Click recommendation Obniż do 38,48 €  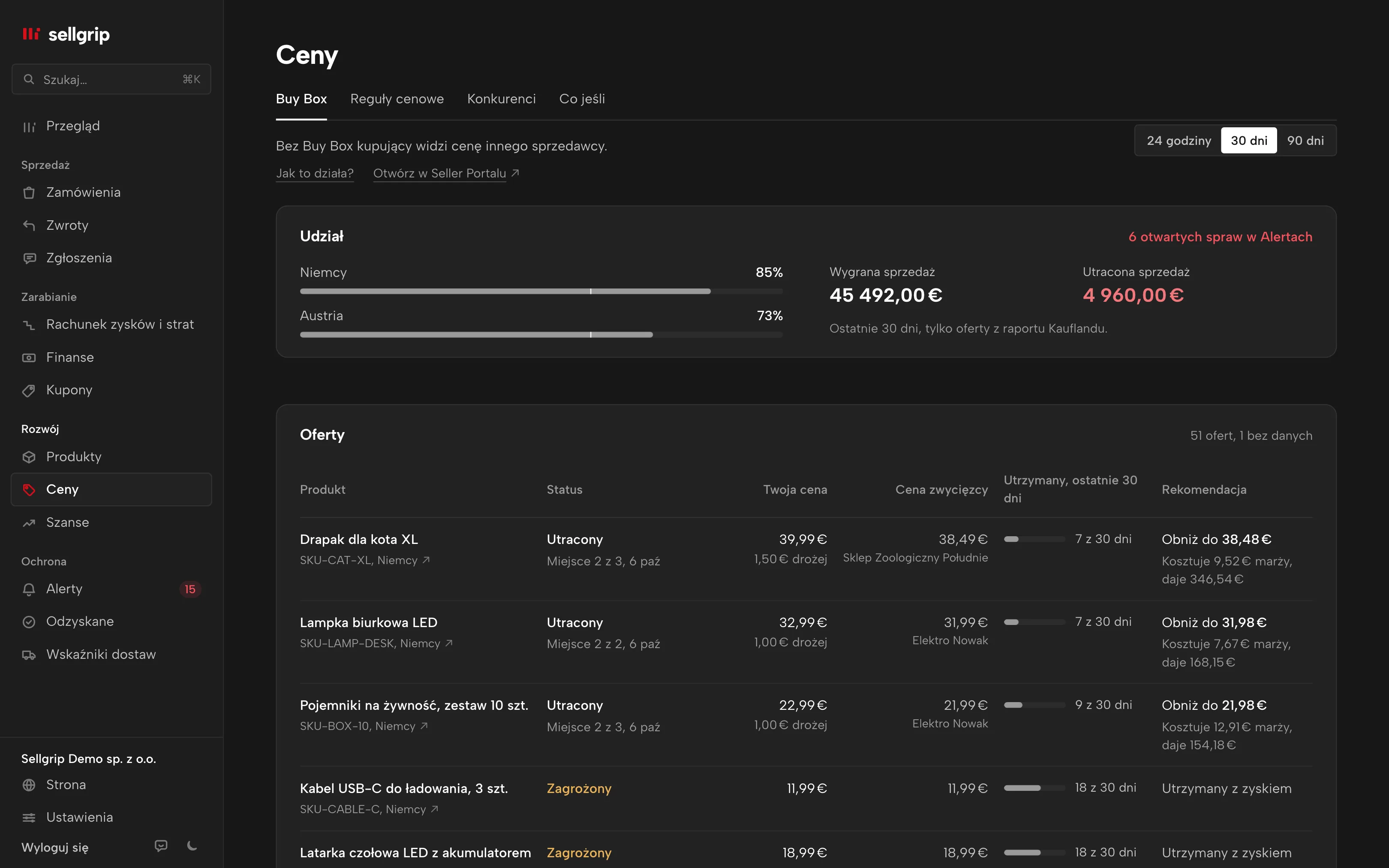[x=1216, y=539]
